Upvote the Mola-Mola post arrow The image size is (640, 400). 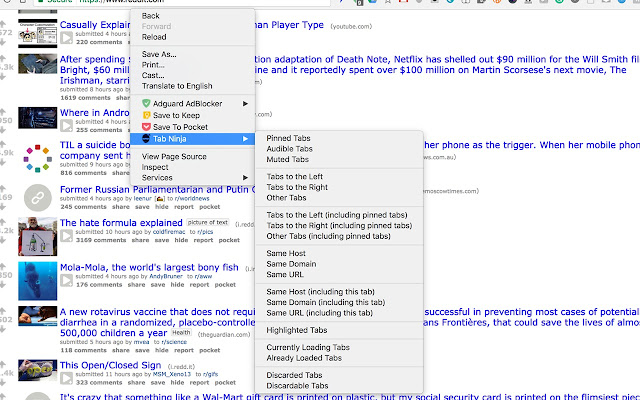click(x=3, y=266)
